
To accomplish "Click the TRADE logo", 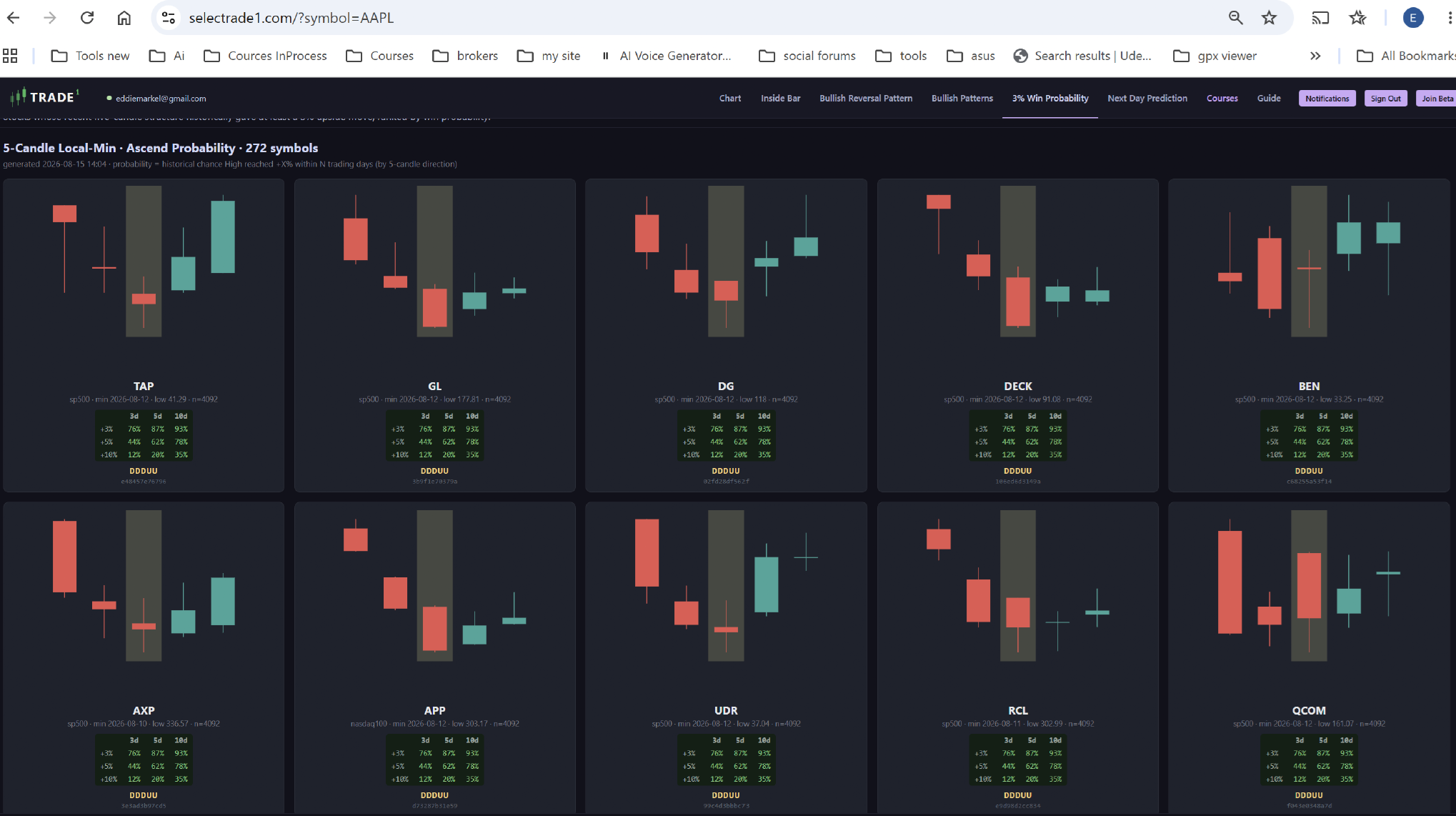I will (44, 97).
